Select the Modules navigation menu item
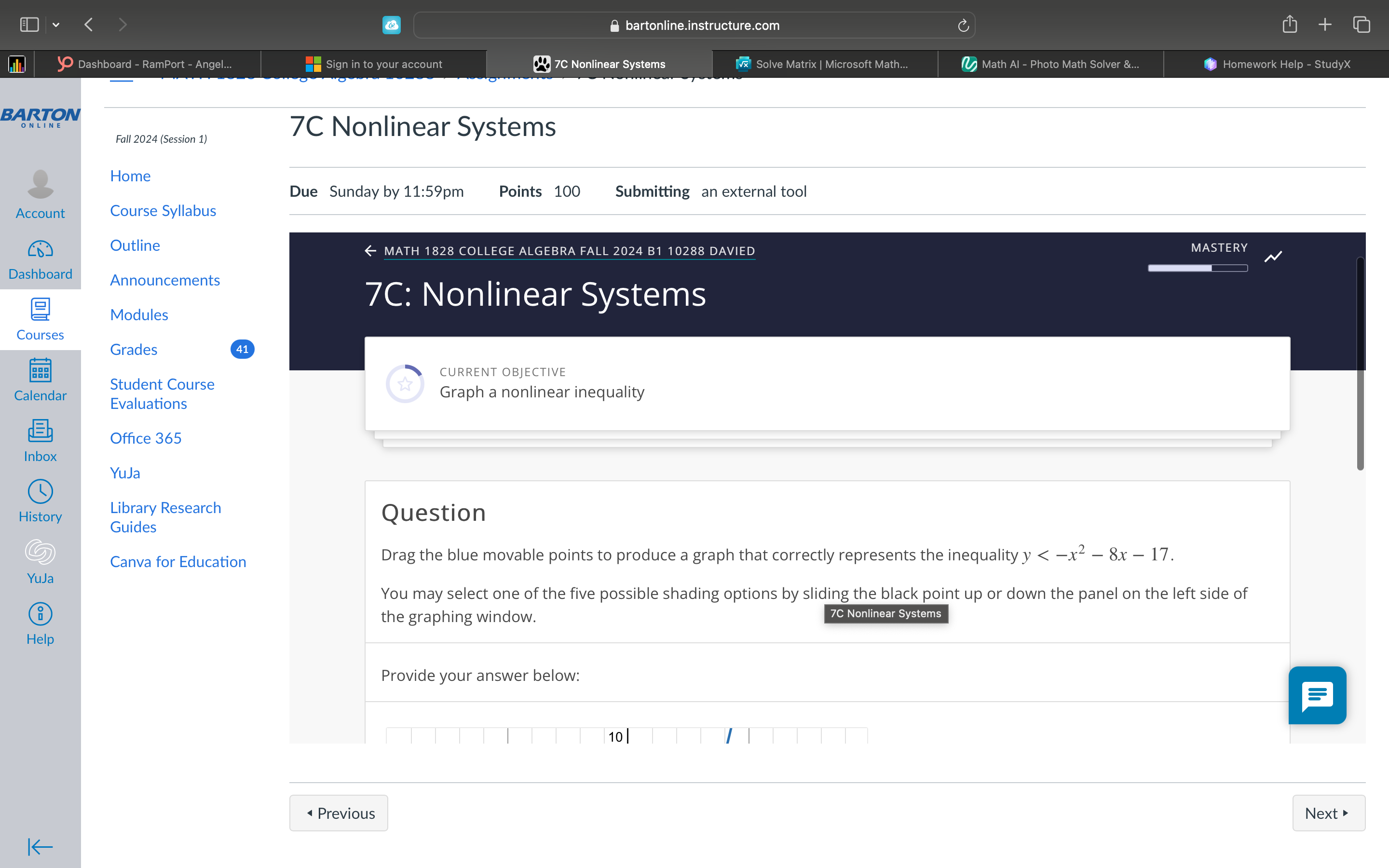This screenshot has width=1389, height=868. (140, 314)
